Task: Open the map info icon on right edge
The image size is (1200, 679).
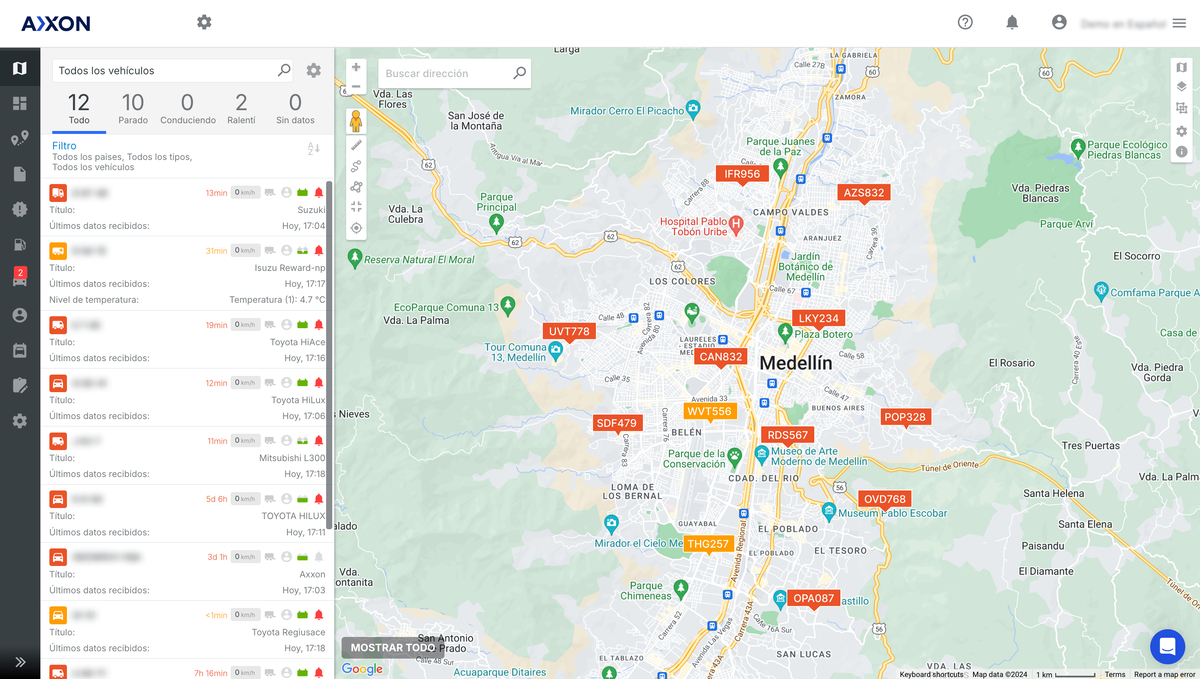Action: 1181,152
